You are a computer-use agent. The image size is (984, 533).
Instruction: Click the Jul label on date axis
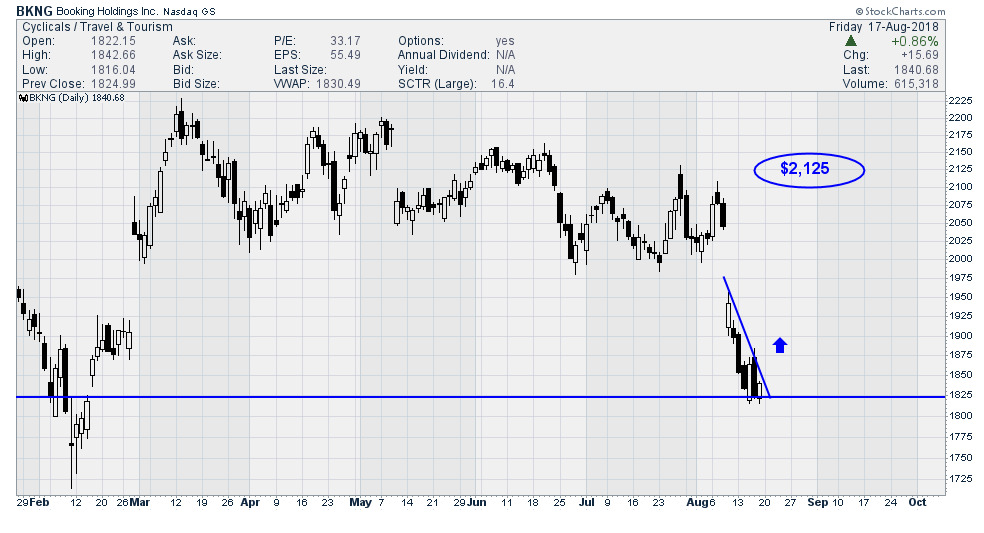tap(586, 502)
